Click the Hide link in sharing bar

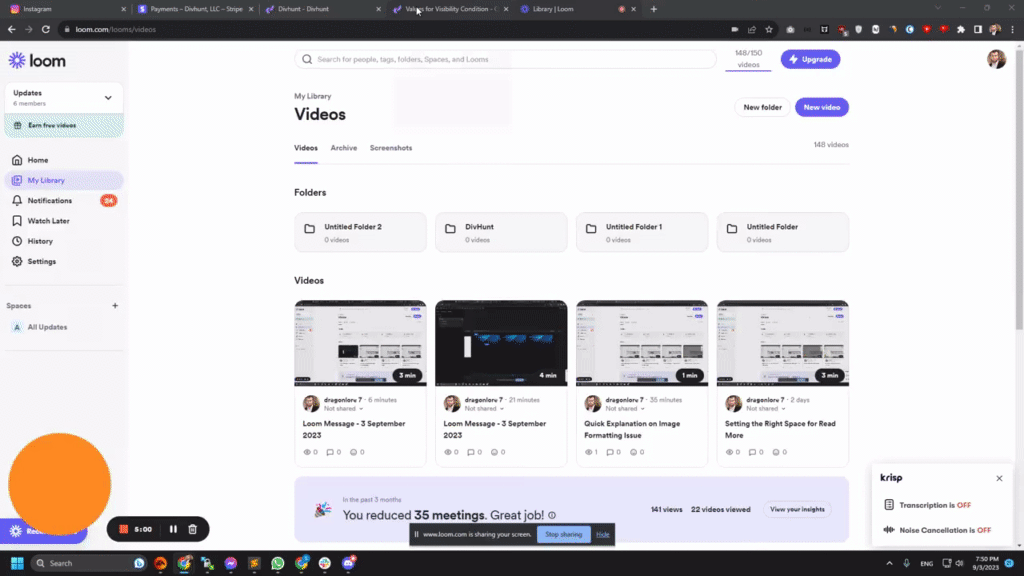tap(603, 534)
